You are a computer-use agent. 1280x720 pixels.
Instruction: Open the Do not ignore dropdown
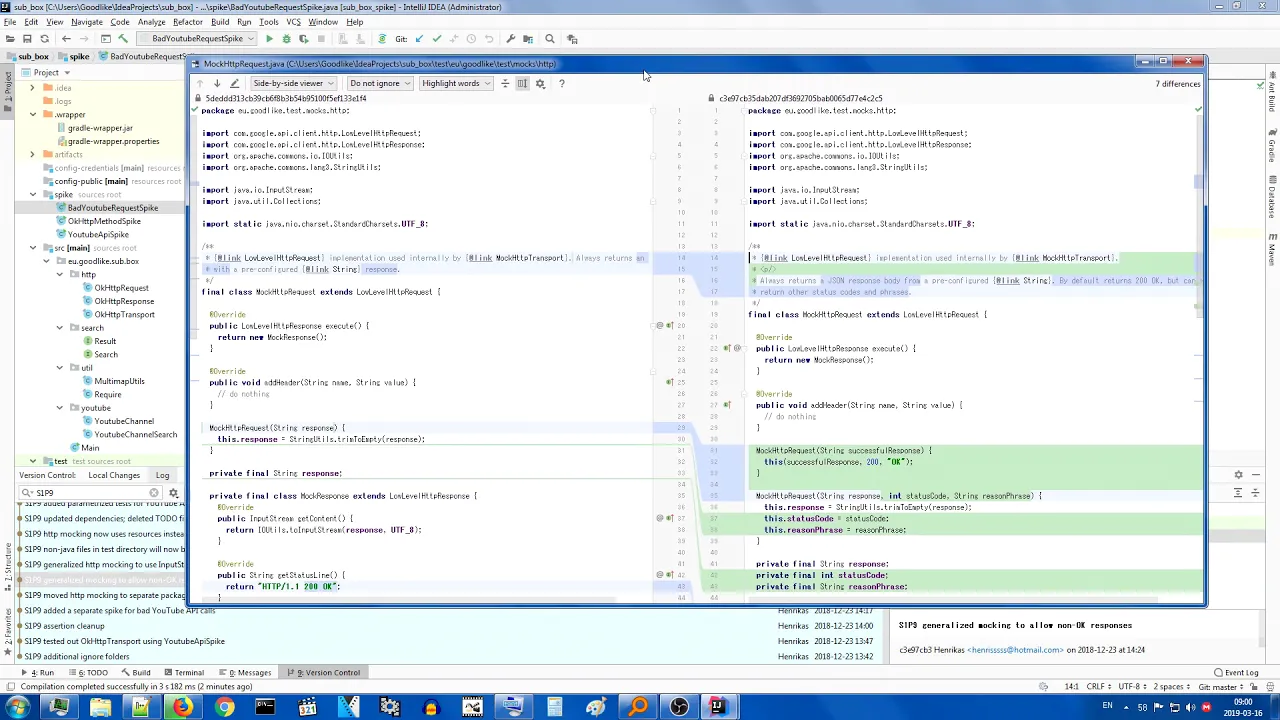(379, 83)
